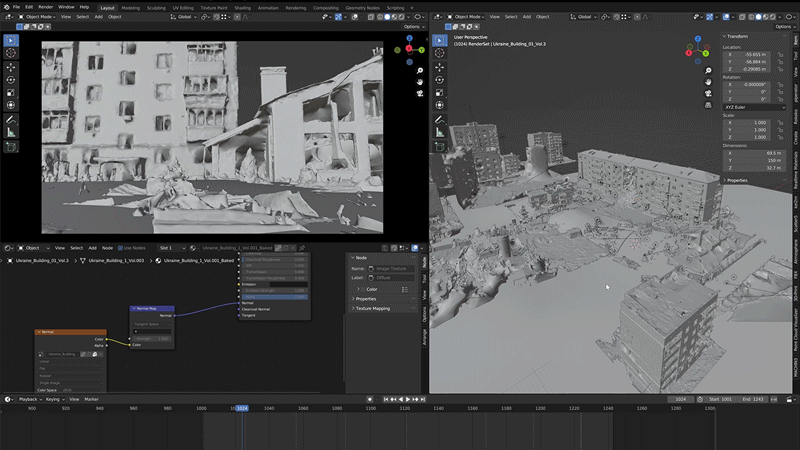This screenshot has height=450, width=800.
Task: Toggle the Location Y lock in Transform panel
Action: click(780, 62)
